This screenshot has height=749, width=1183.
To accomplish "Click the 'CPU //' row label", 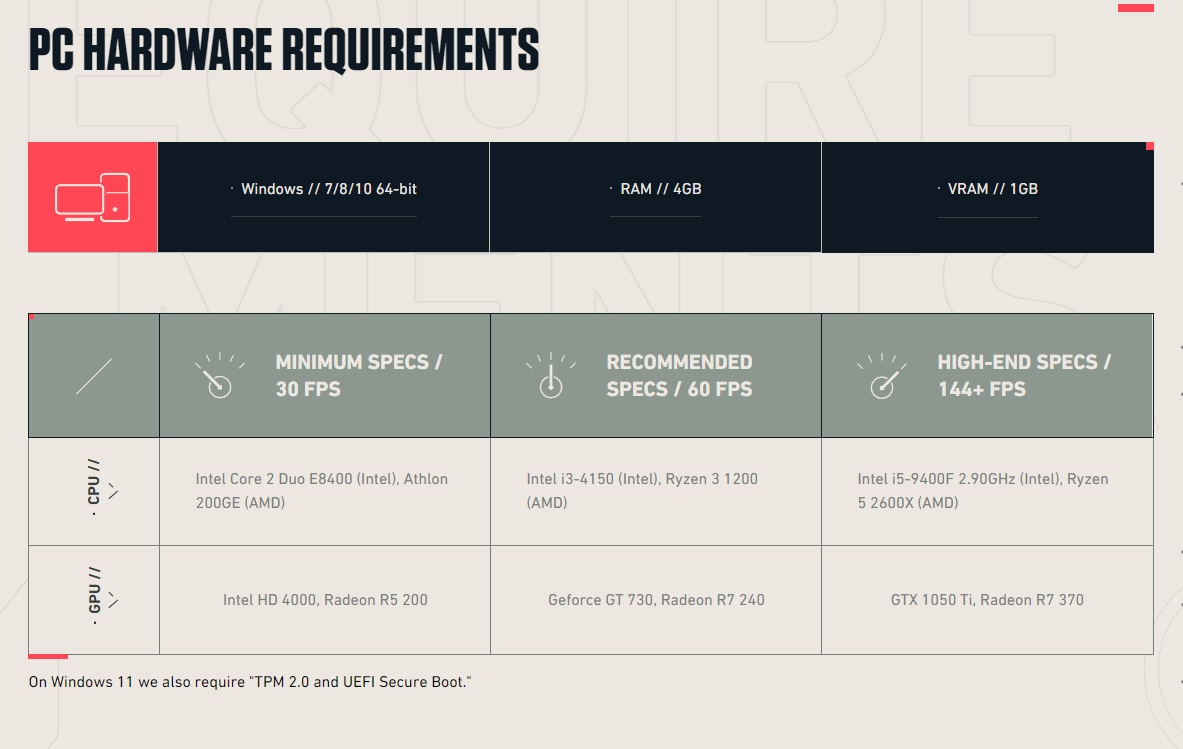I will coord(94,481).
